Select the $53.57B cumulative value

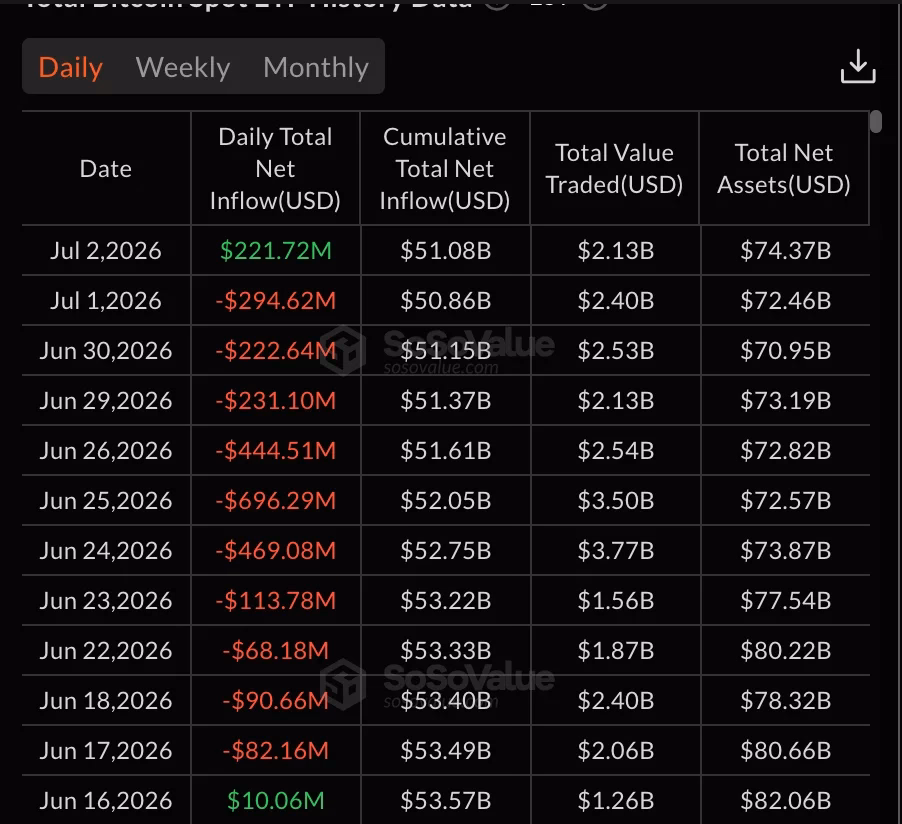(446, 801)
